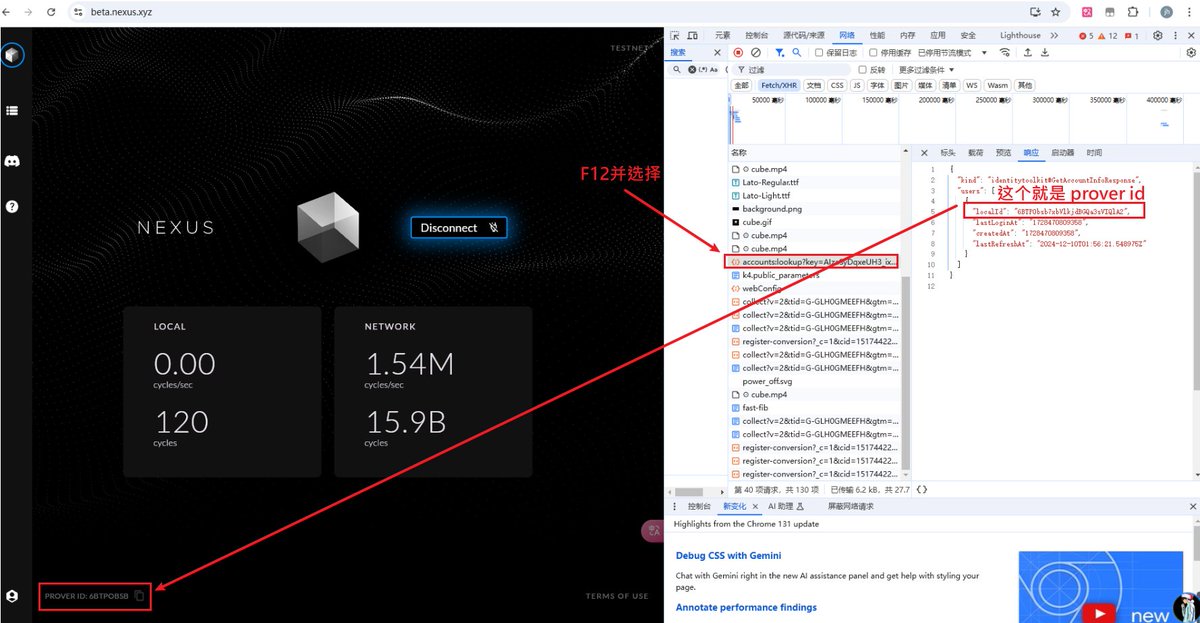The width and height of the screenshot is (1200, 623).
Task: Open the 标头 headers tab
Action: (947, 153)
